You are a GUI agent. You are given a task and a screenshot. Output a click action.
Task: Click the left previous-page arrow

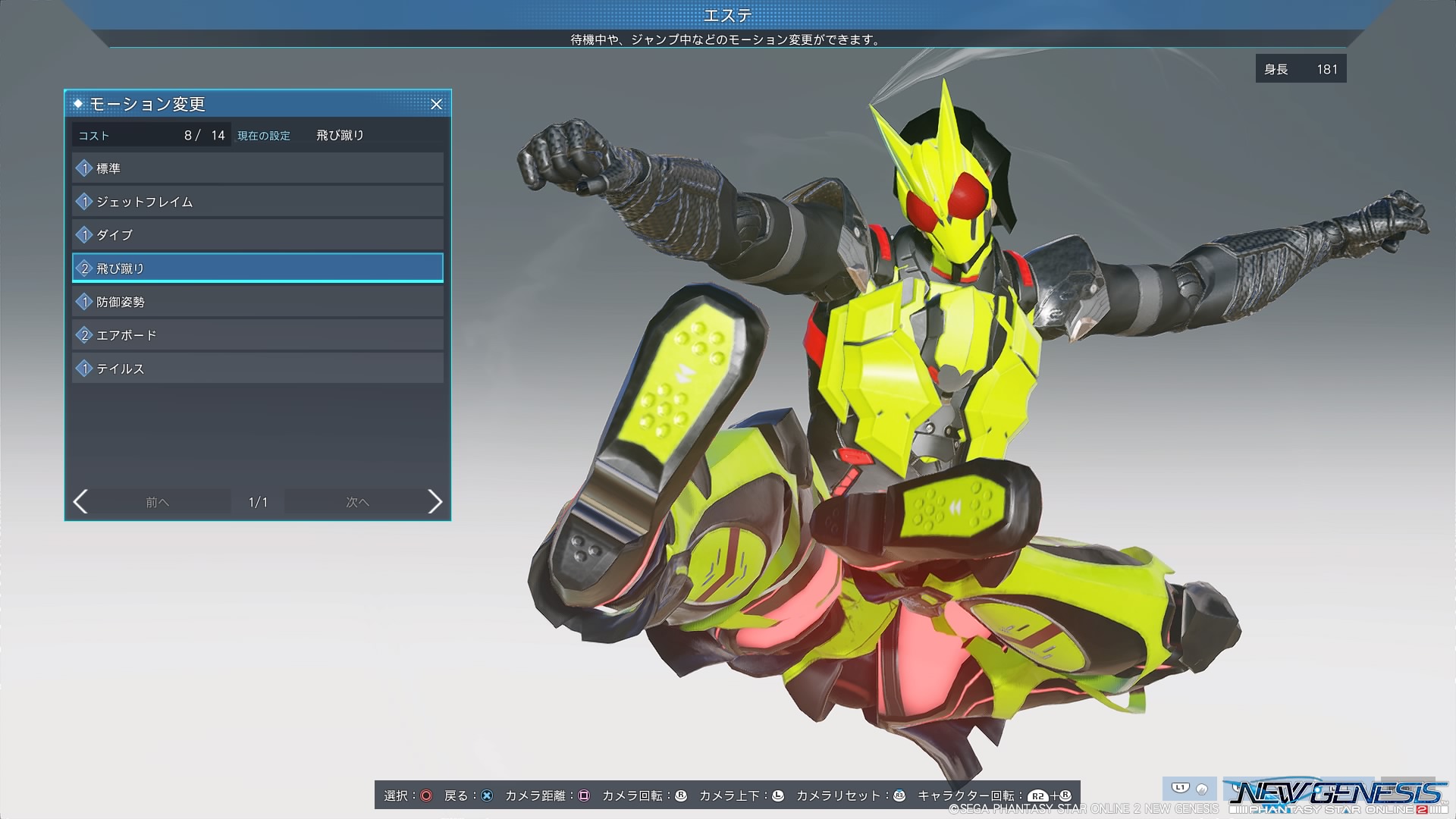pyautogui.click(x=81, y=501)
